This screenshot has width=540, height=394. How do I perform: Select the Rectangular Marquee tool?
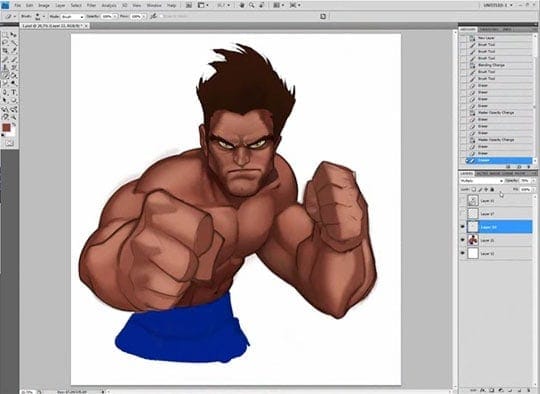click(x=5, y=34)
